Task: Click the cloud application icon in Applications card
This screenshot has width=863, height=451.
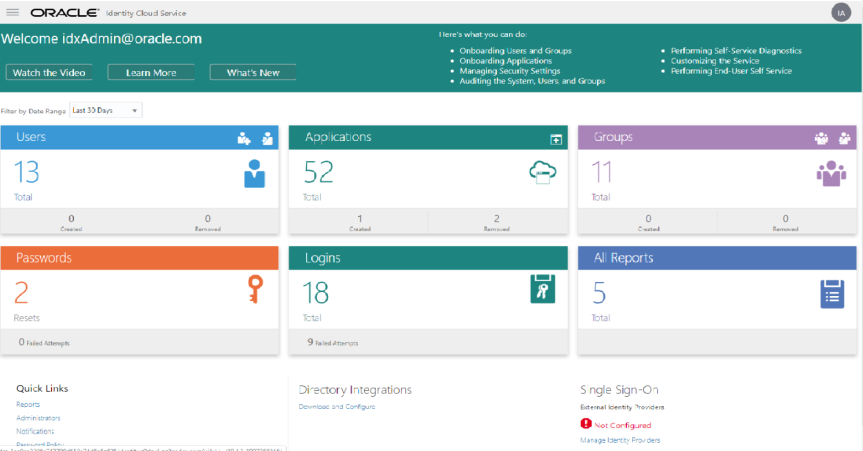Action: click(543, 172)
